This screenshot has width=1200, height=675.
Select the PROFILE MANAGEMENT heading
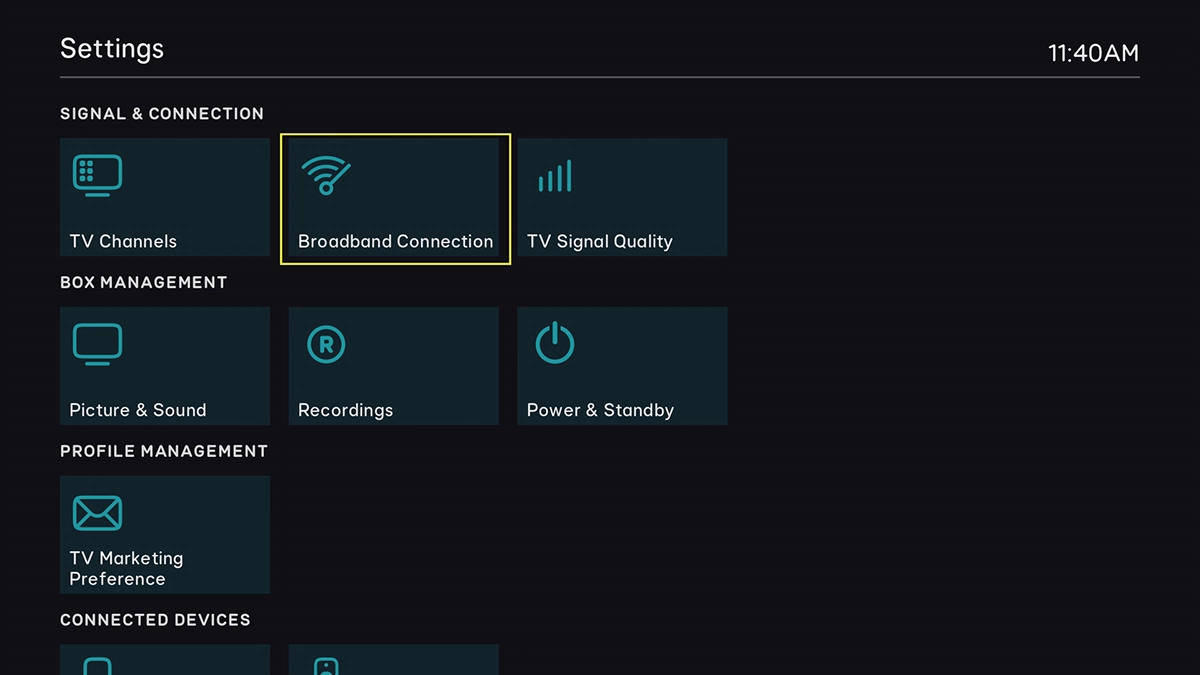(164, 451)
